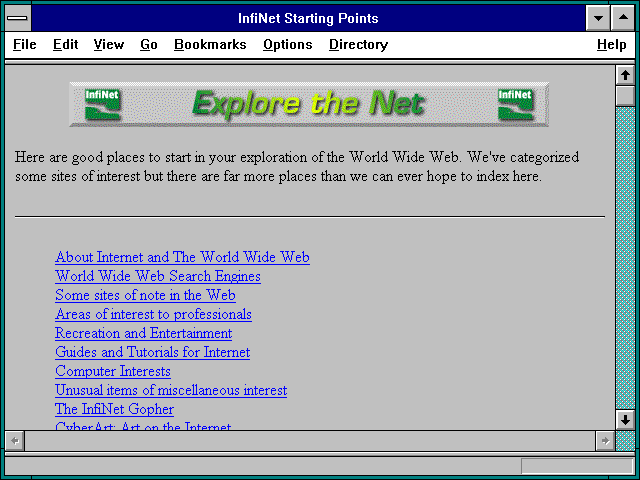Click the horizontal scrollbar left arrow
Viewport: 640px width, 480px height.
click(x=15, y=441)
